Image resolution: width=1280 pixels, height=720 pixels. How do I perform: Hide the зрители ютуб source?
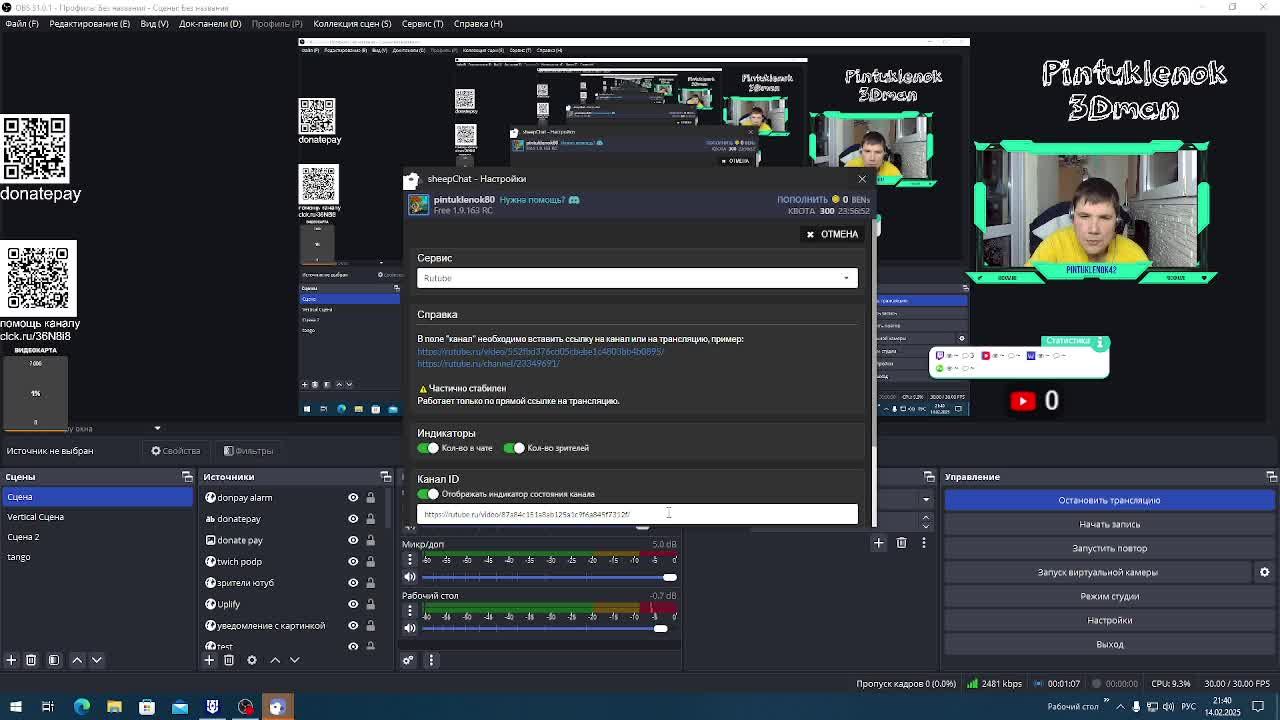click(353, 583)
